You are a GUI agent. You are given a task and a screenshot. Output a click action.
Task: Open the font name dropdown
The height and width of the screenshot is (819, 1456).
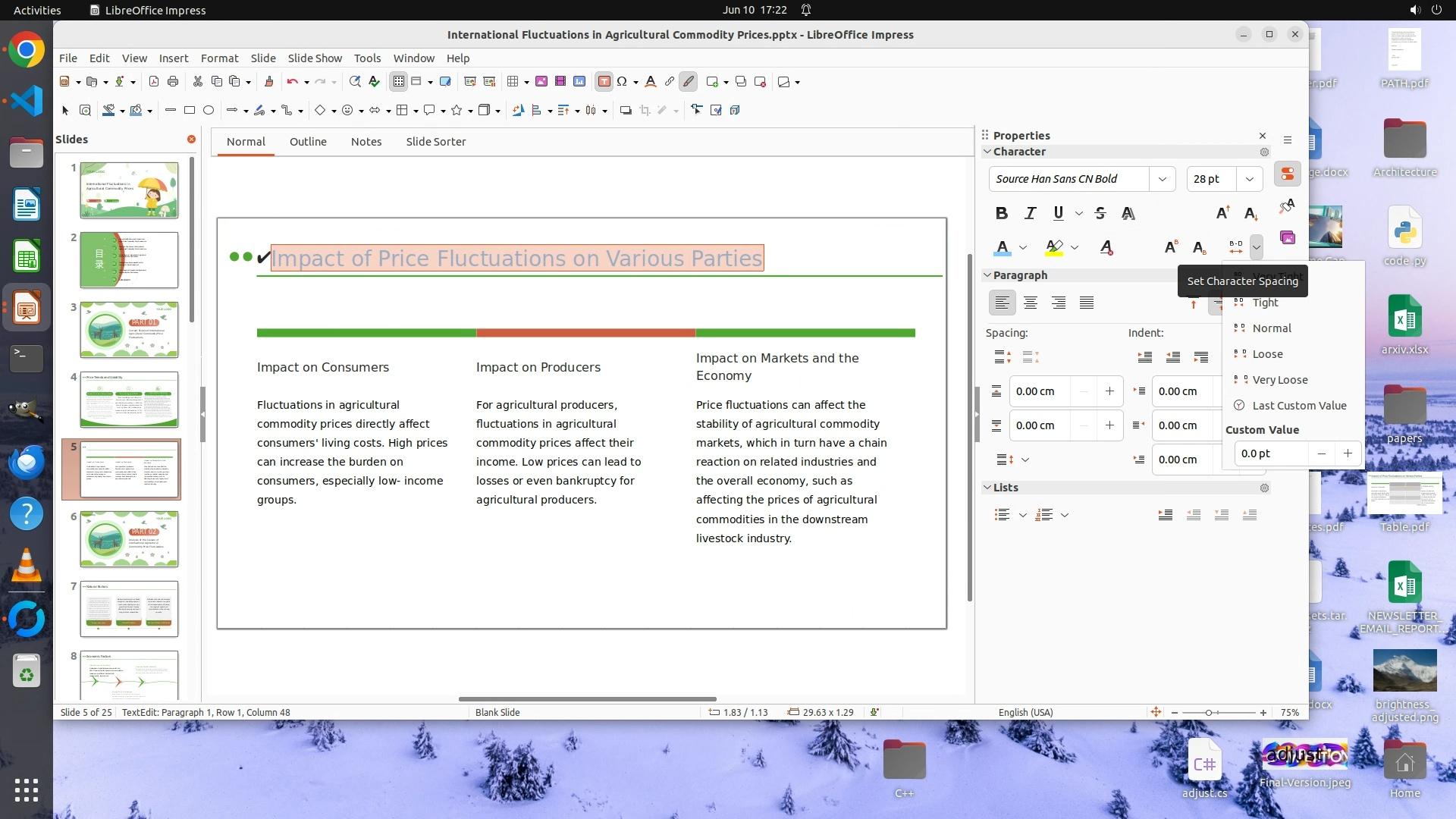tap(1162, 179)
